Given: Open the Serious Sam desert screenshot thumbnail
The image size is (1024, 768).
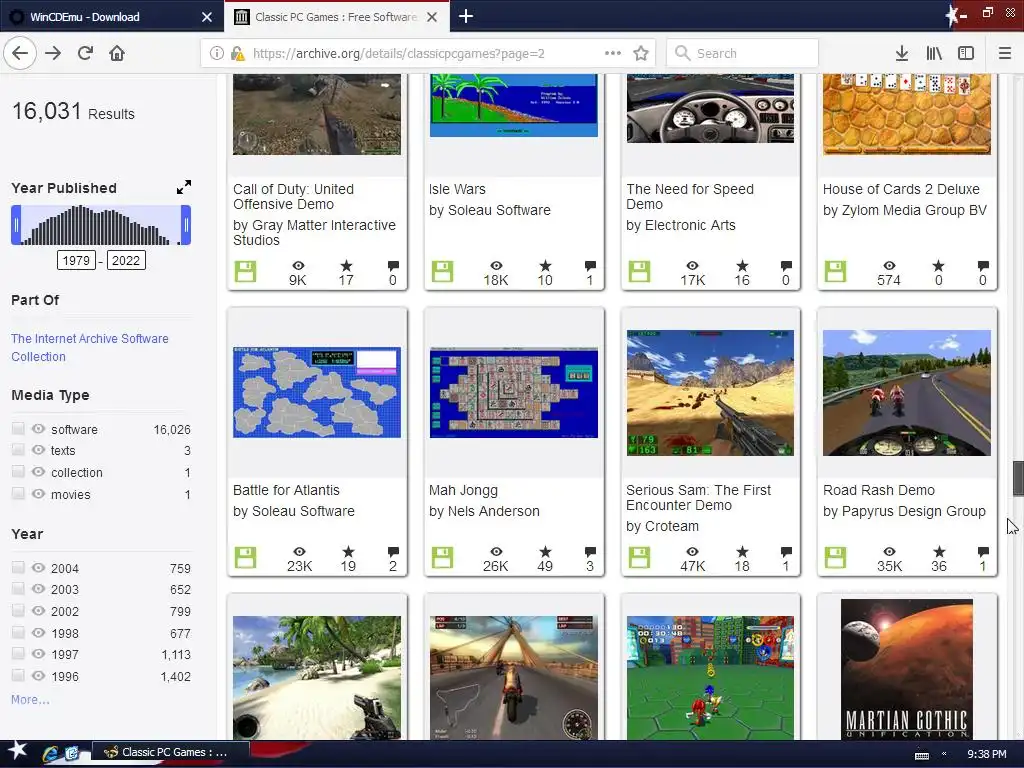Looking at the screenshot, I should coord(710,392).
